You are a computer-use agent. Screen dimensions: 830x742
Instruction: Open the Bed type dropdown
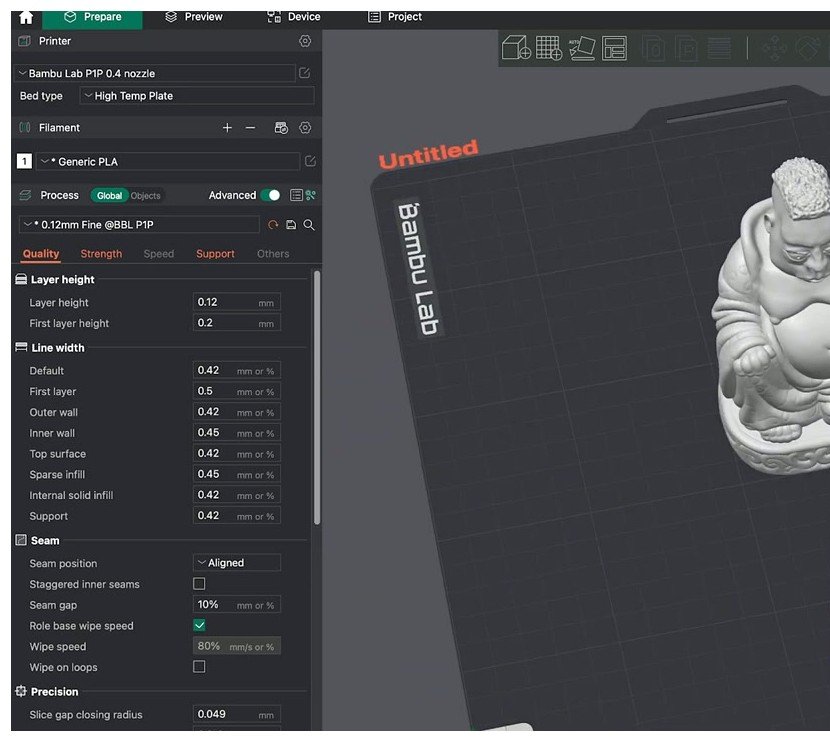point(196,96)
